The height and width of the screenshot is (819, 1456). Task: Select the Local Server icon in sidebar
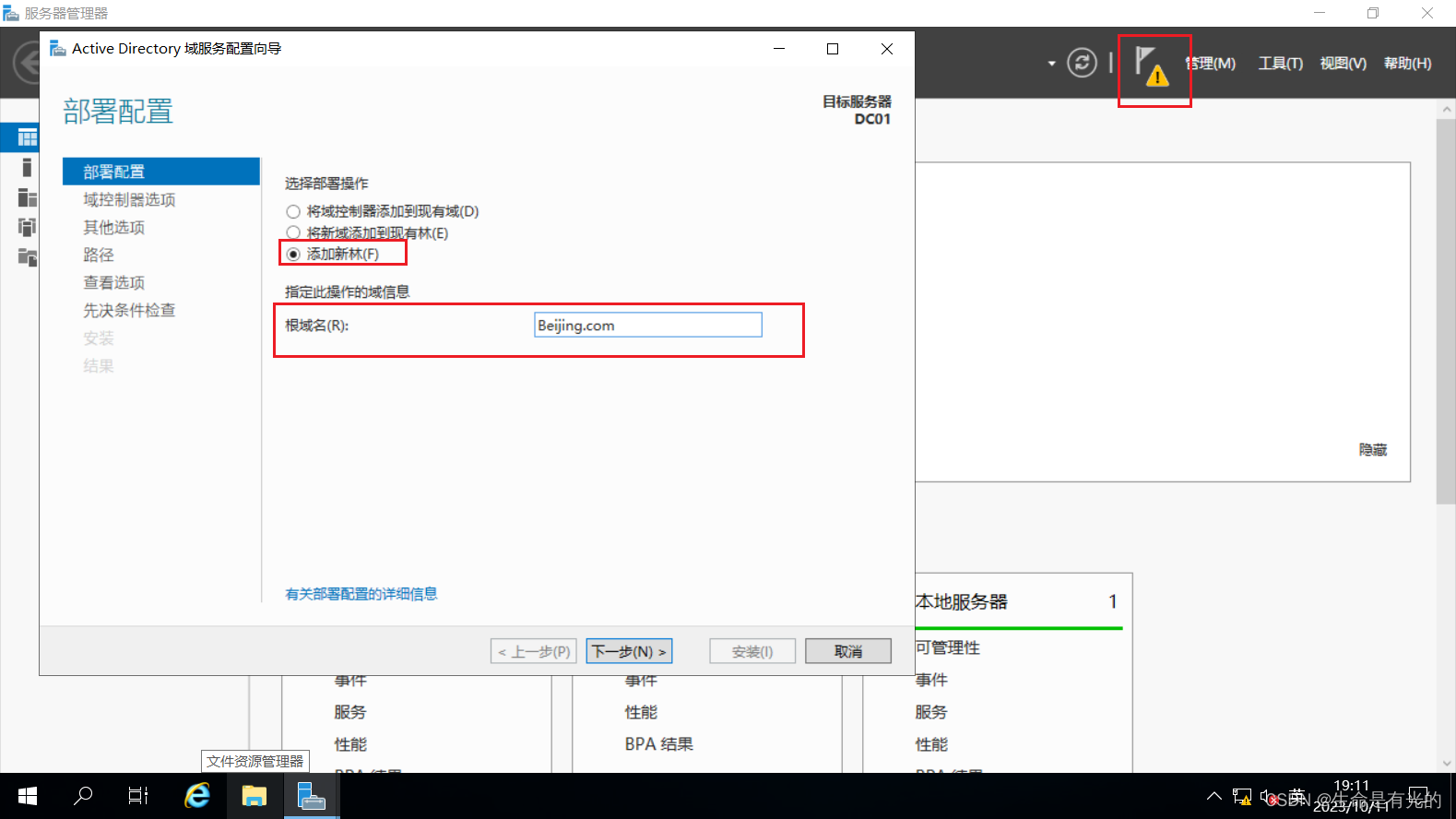coord(27,167)
